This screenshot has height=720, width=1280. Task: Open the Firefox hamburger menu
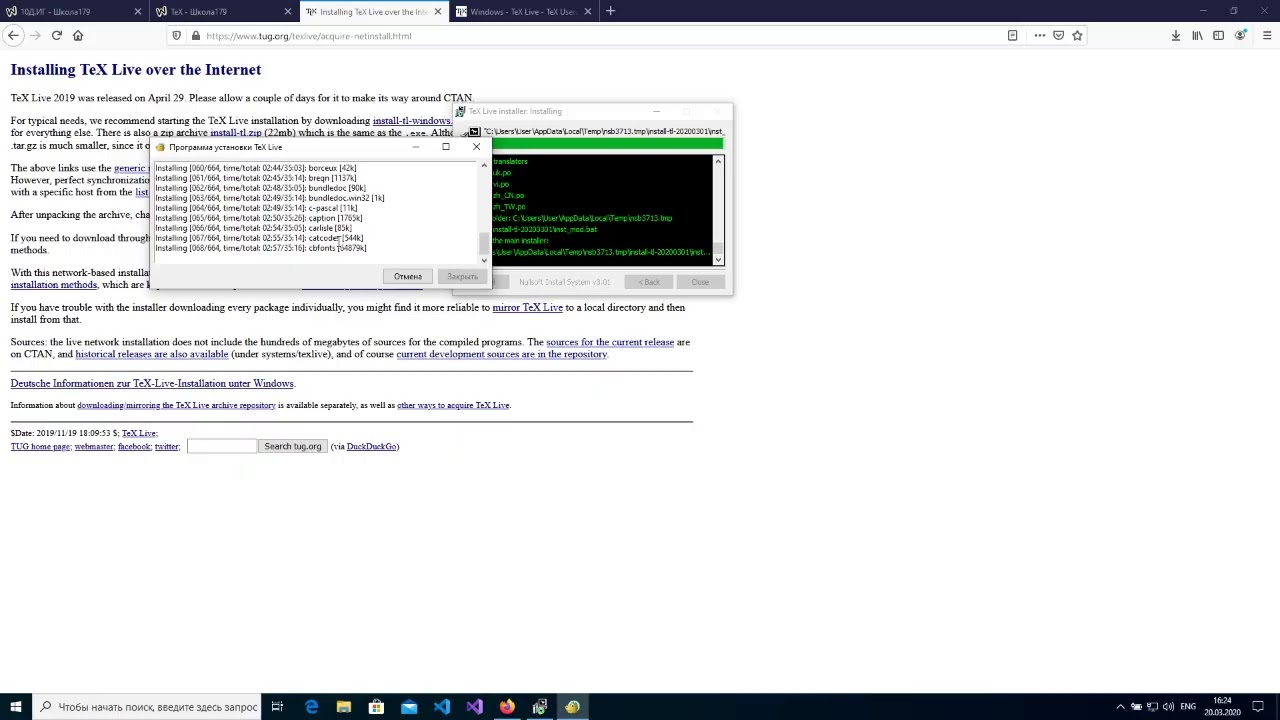(x=1266, y=36)
